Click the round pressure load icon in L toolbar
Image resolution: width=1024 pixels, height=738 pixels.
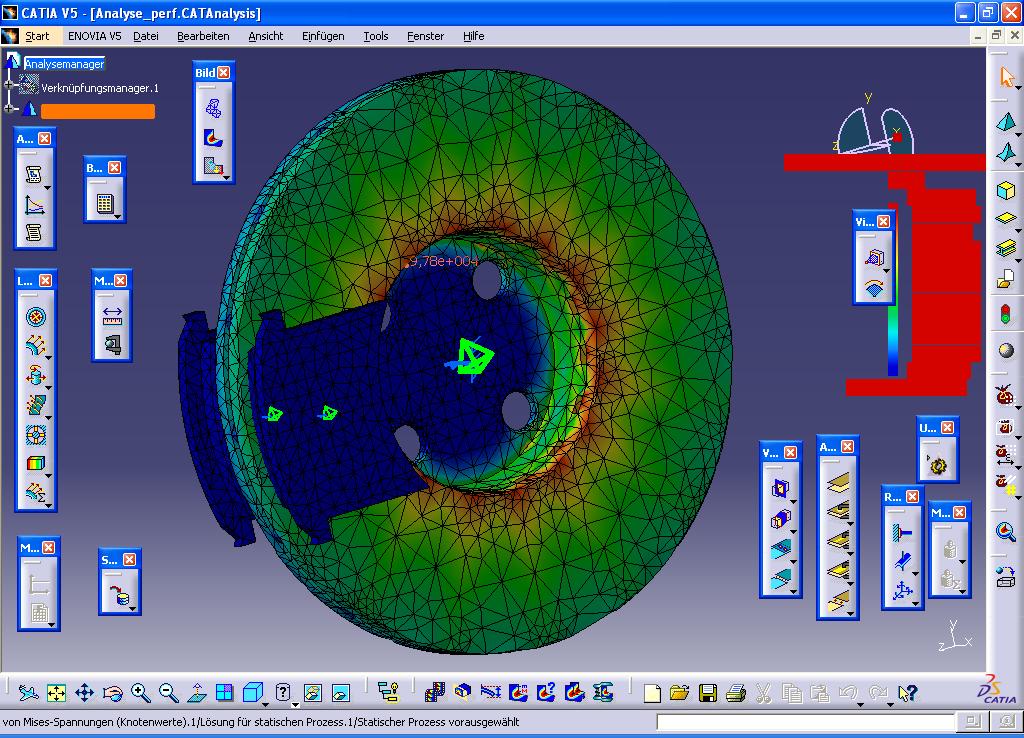click(x=35, y=317)
